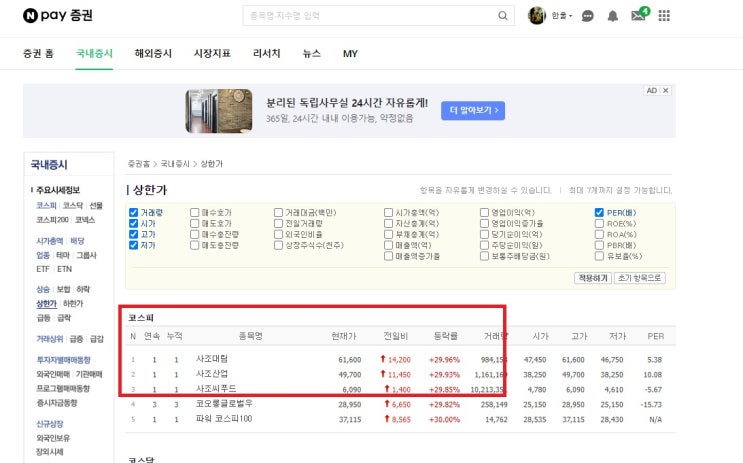Check the 시가총액(억) checkbox
Image resolution: width=743 pixels, height=463 pixels.
coord(388,212)
